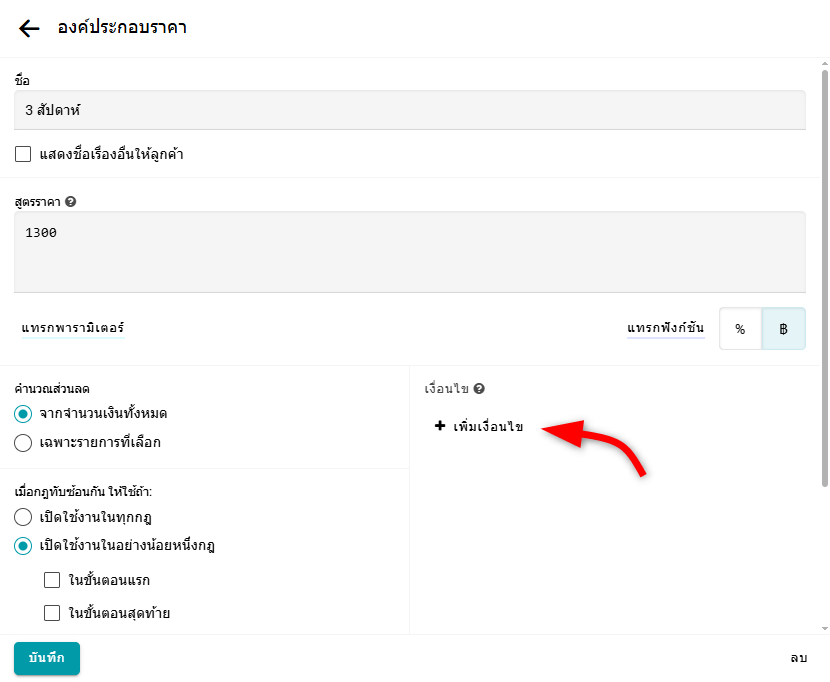The width and height of the screenshot is (830, 682).
Task: Select the baht (฿) unit toggle
Action: 783,328
